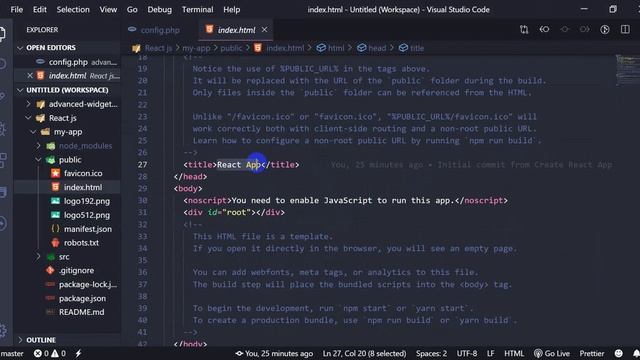Open the File menu
The height and width of the screenshot is (360, 640).
coord(16,9)
